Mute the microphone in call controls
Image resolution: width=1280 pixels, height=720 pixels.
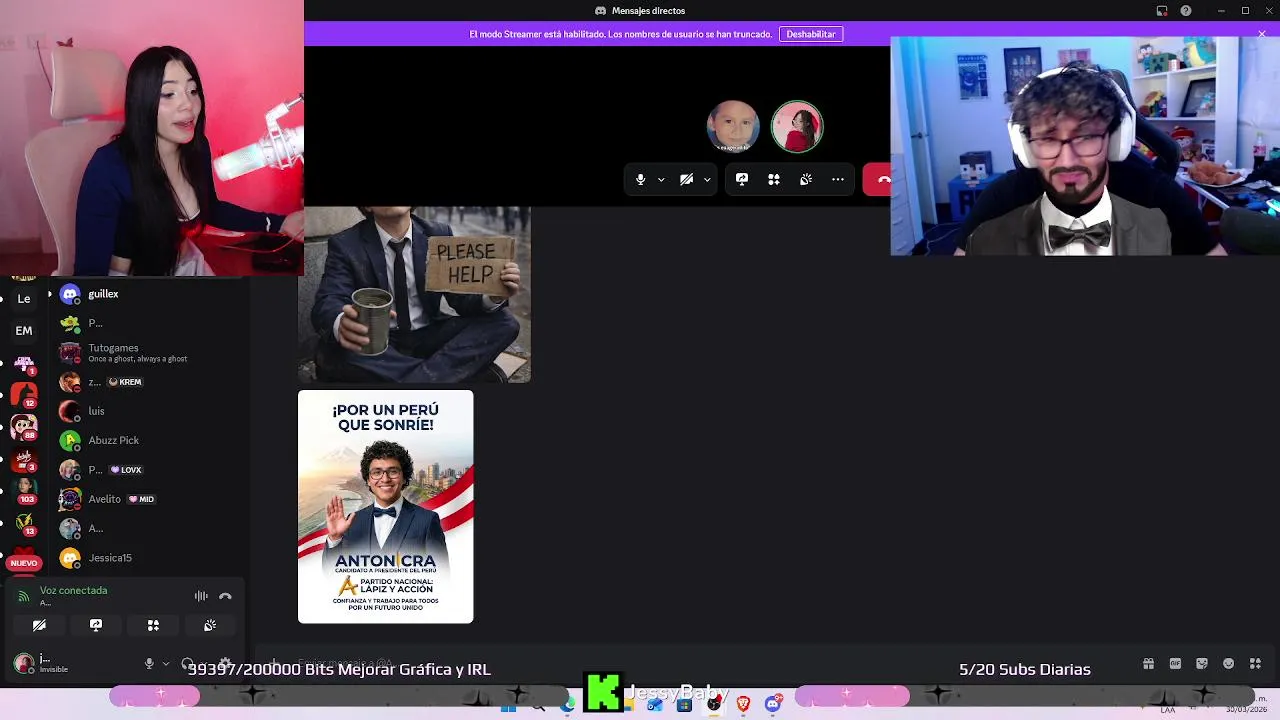coord(641,179)
